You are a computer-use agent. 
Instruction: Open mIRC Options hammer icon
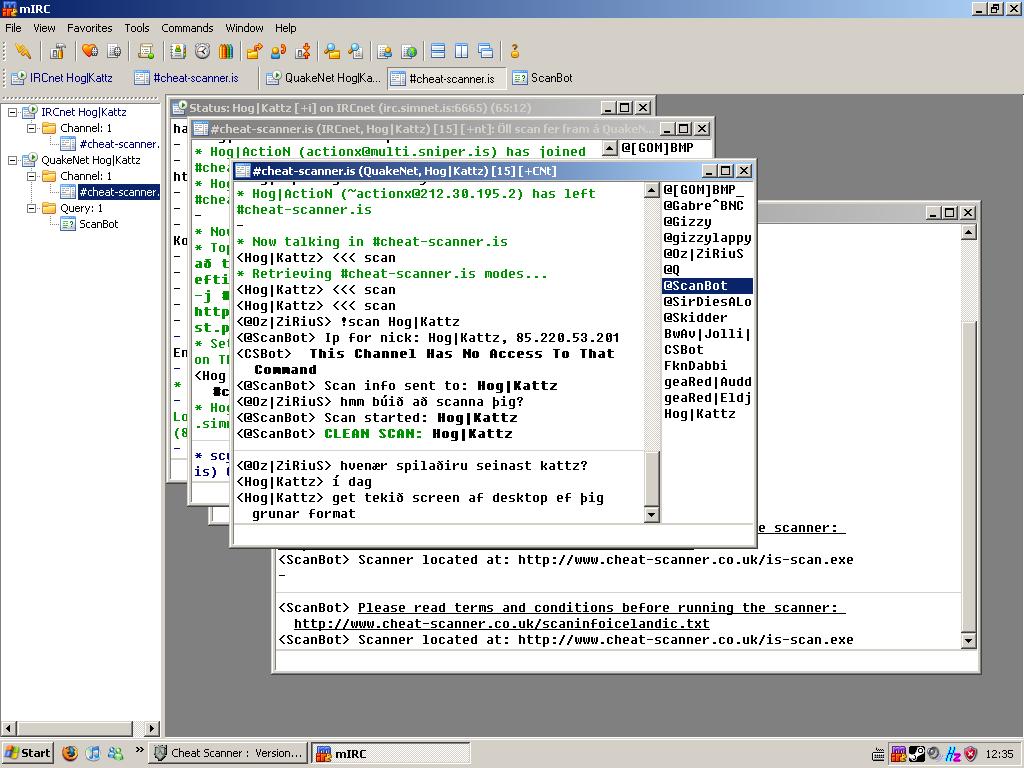tap(57, 51)
